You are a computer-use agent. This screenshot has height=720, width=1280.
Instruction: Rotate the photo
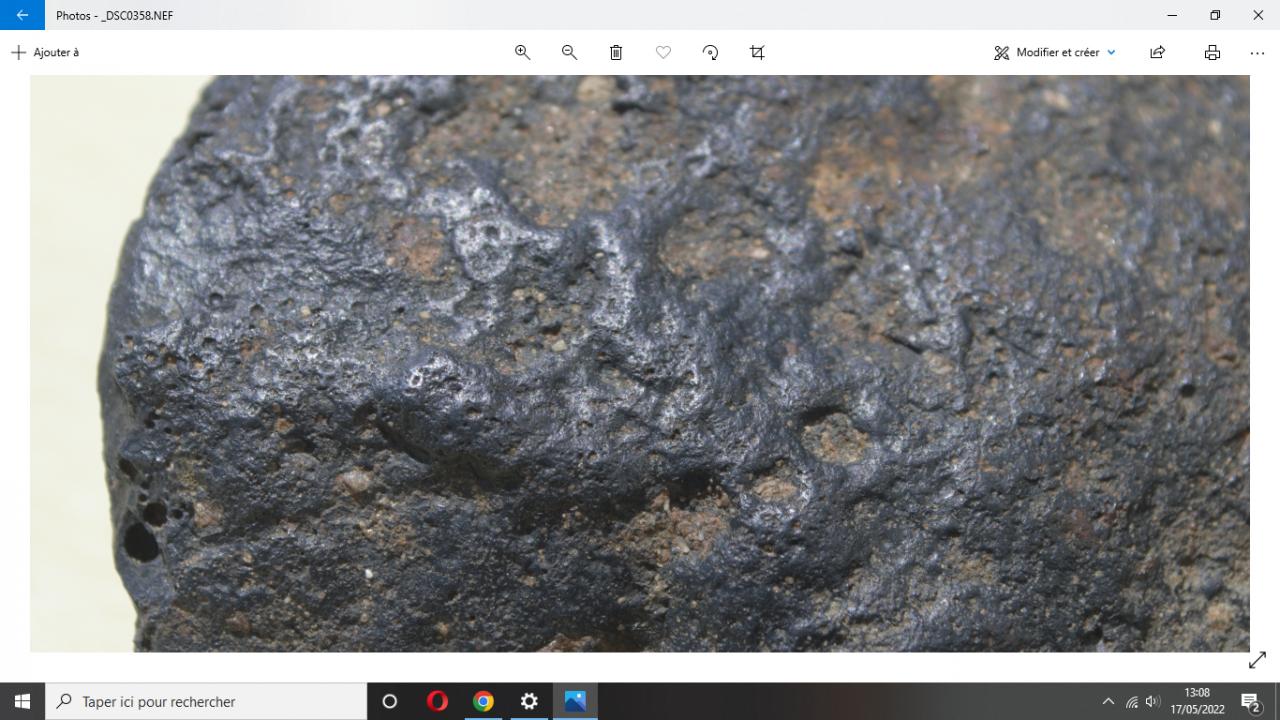pos(710,52)
